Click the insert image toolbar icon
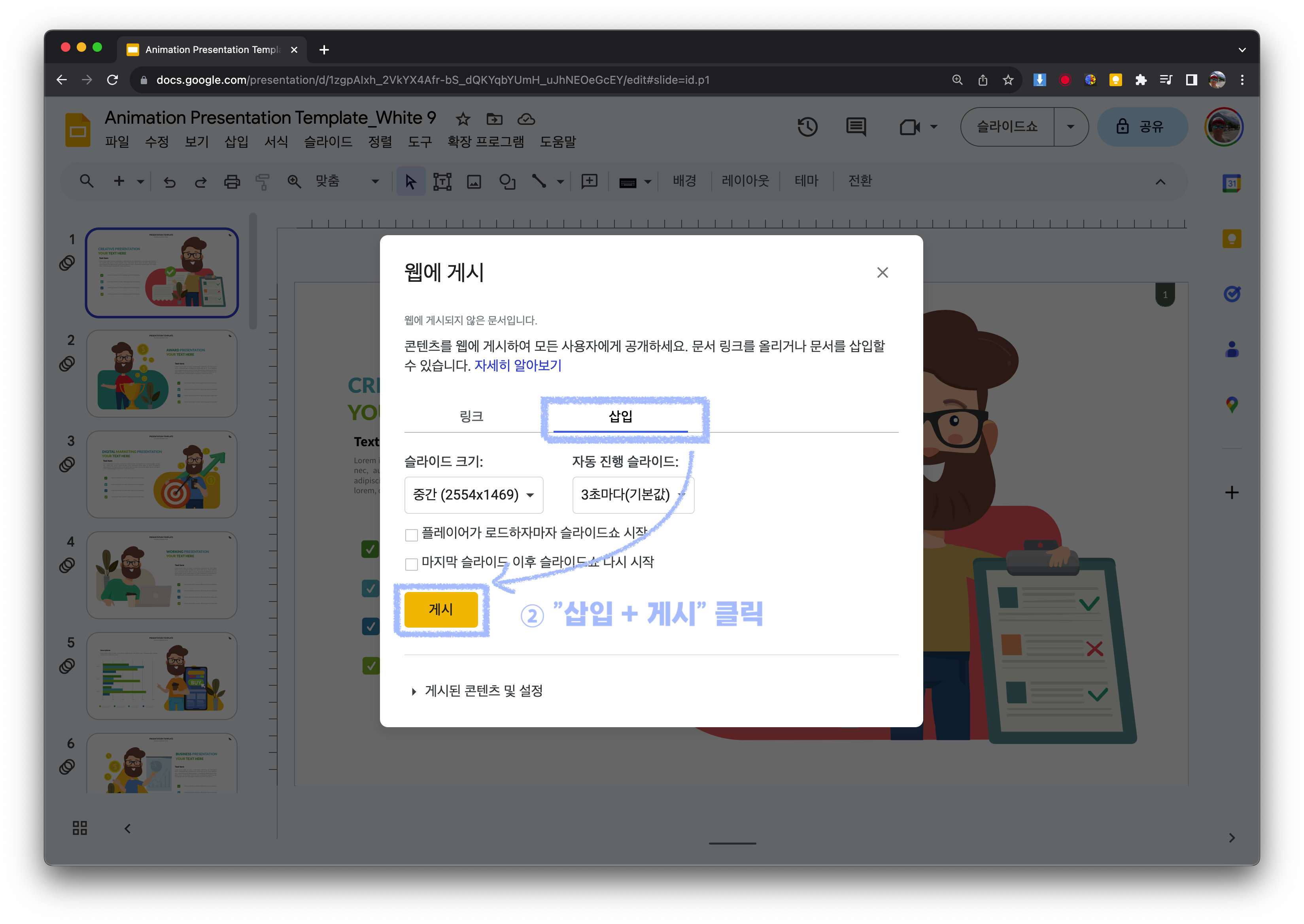 pyautogui.click(x=474, y=181)
